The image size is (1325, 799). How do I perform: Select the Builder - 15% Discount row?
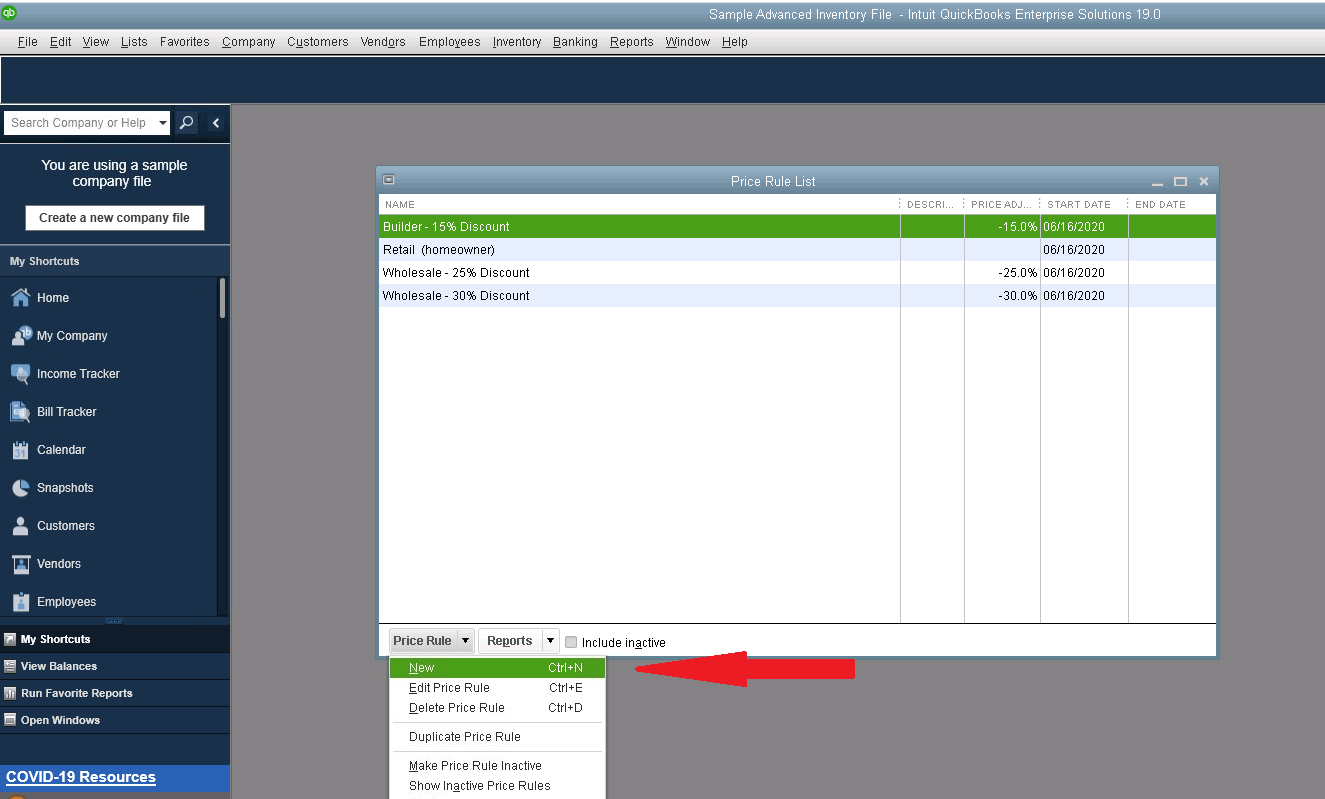[797, 227]
